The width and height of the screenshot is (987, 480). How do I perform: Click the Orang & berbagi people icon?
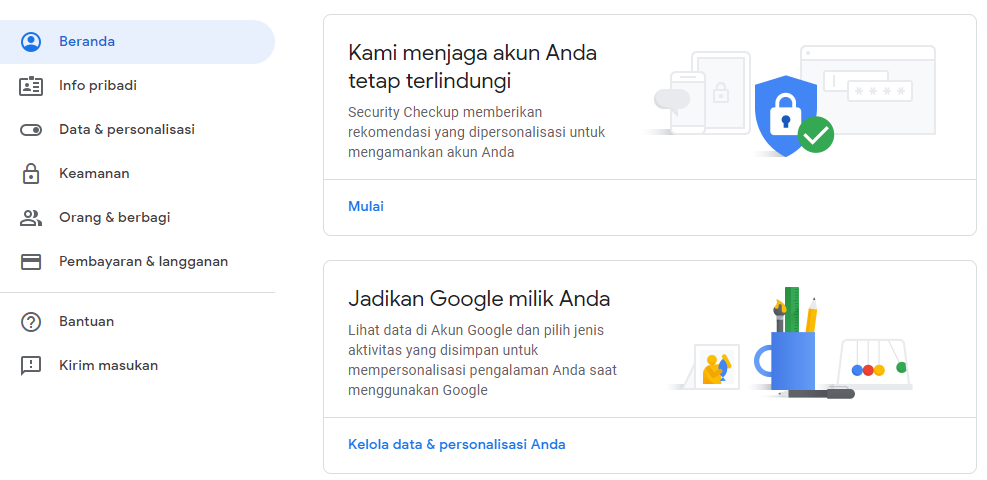click(x=31, y=218)
